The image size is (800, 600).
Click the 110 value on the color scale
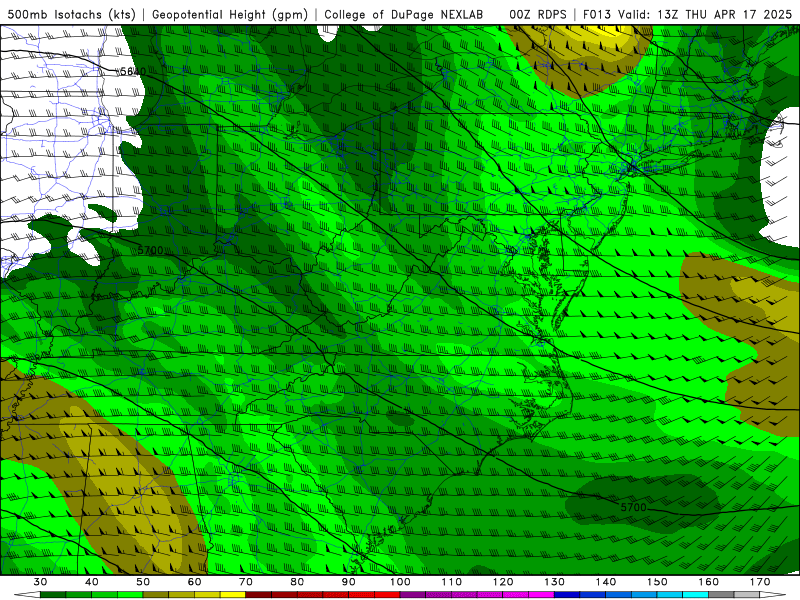[452, 582]
